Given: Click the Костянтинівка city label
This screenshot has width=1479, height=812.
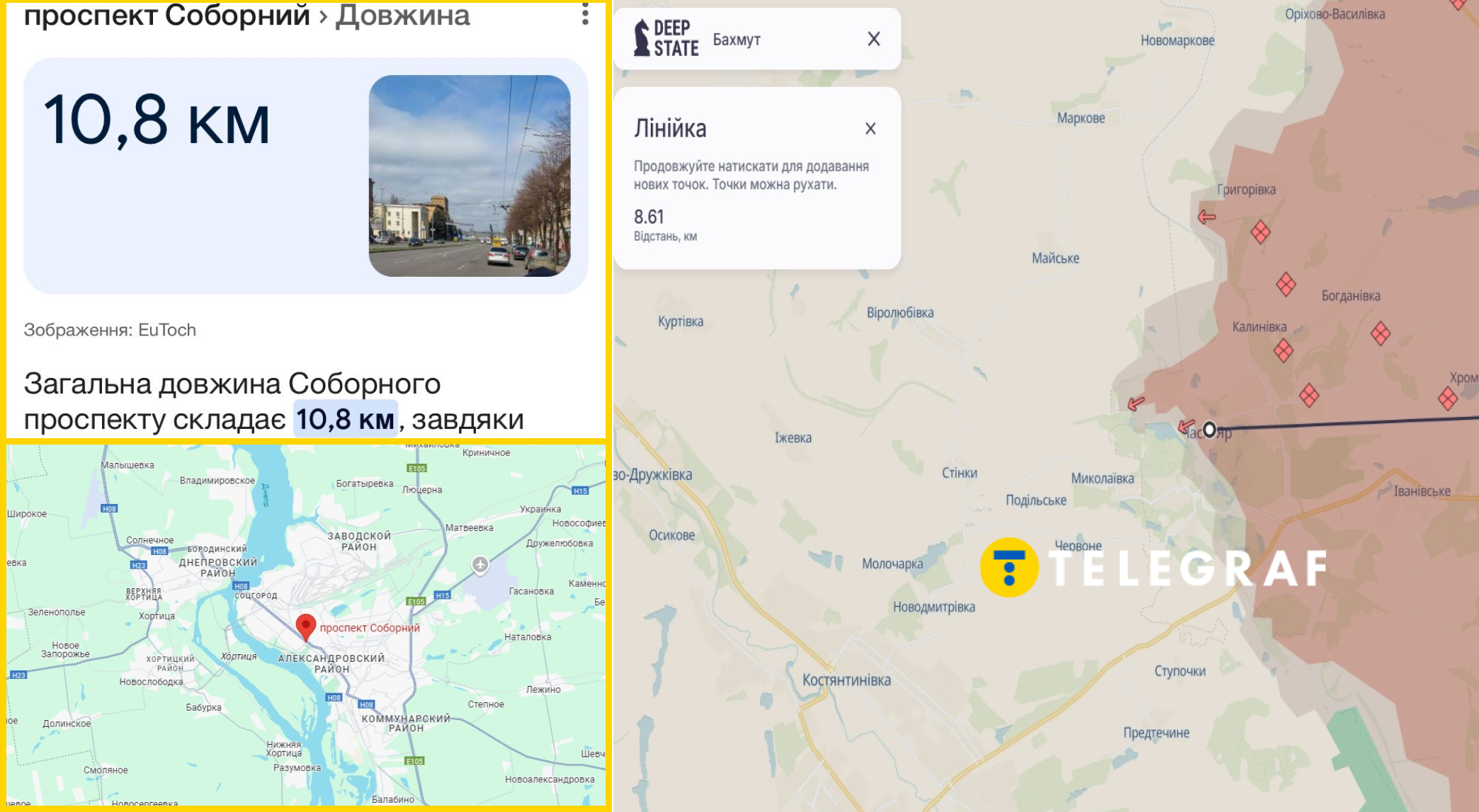Looking at the screenshot, I should [846, 680].
